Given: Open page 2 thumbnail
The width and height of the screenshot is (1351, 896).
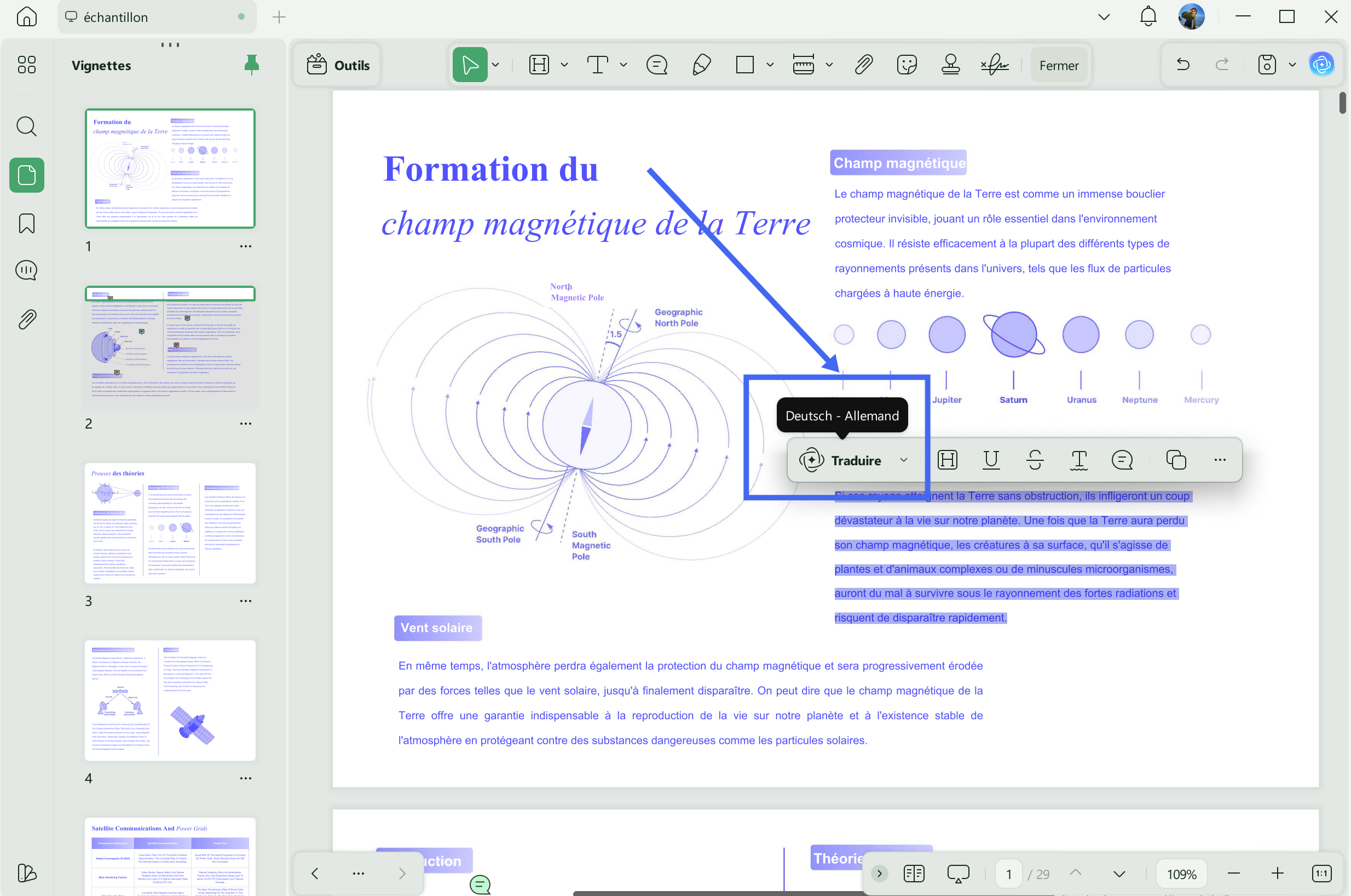Looking at the screenshot, I should (x=170, y=346).
